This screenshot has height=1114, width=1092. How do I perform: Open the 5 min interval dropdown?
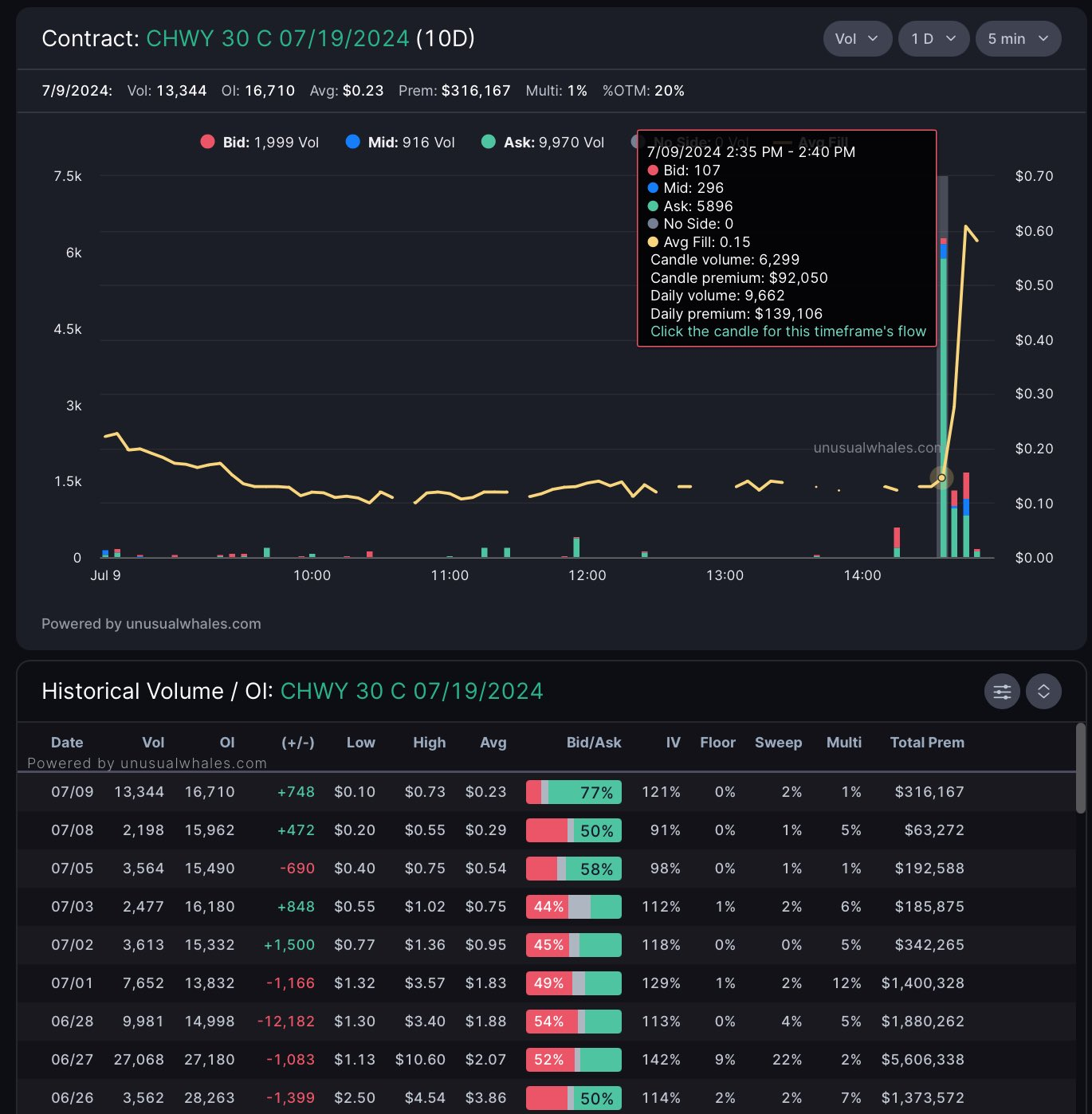[1018, 39]
